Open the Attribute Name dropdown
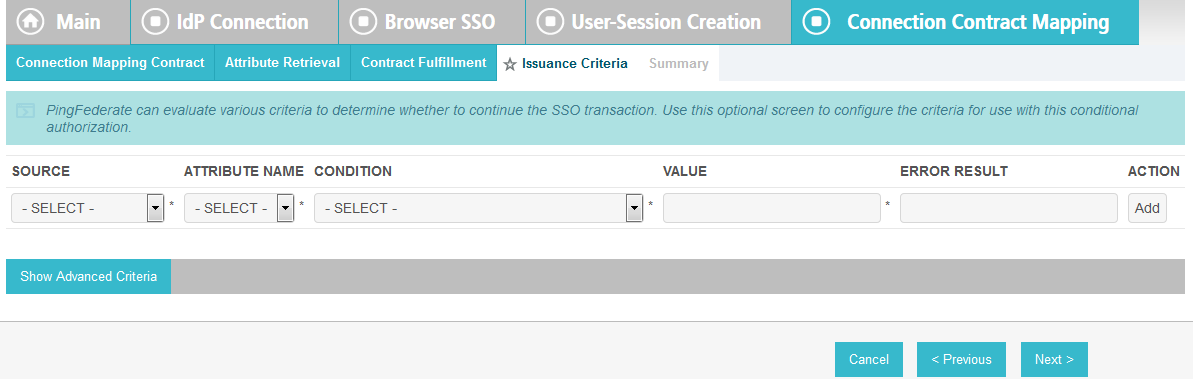The height and width of the screenshot is (379, 1193). click(x=239, y=208)
